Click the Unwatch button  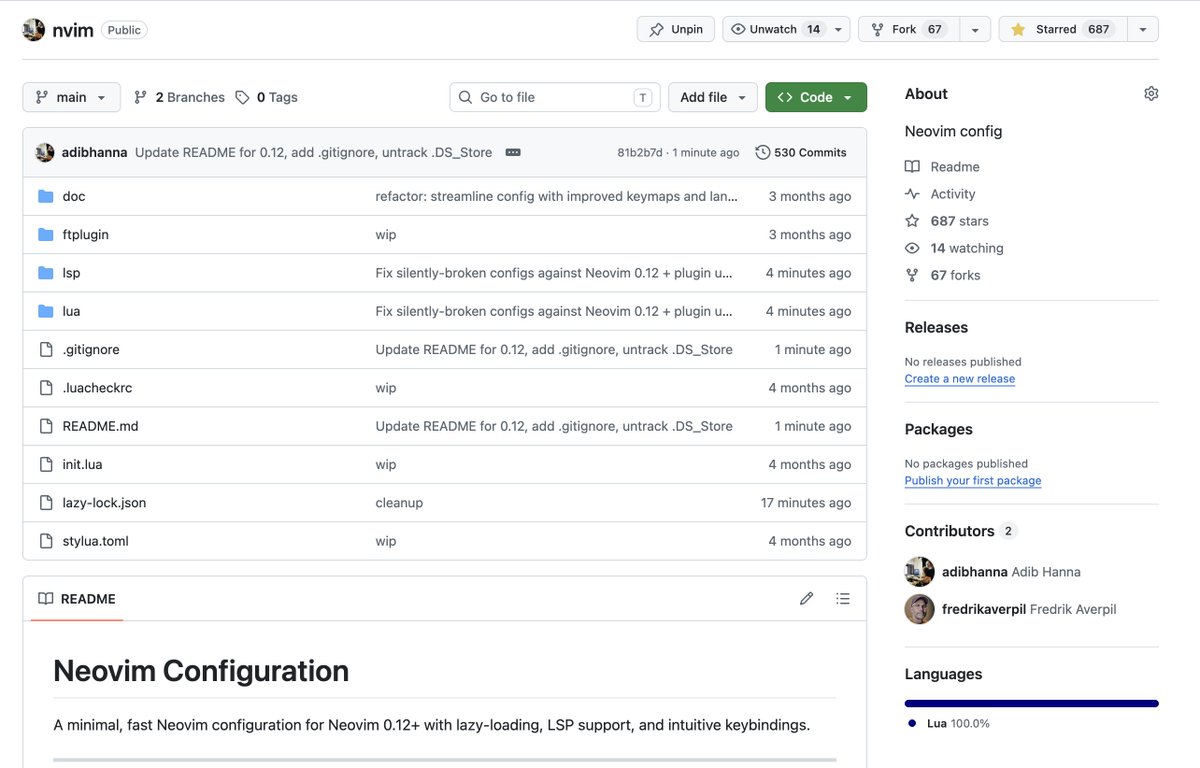click(775, 29)
